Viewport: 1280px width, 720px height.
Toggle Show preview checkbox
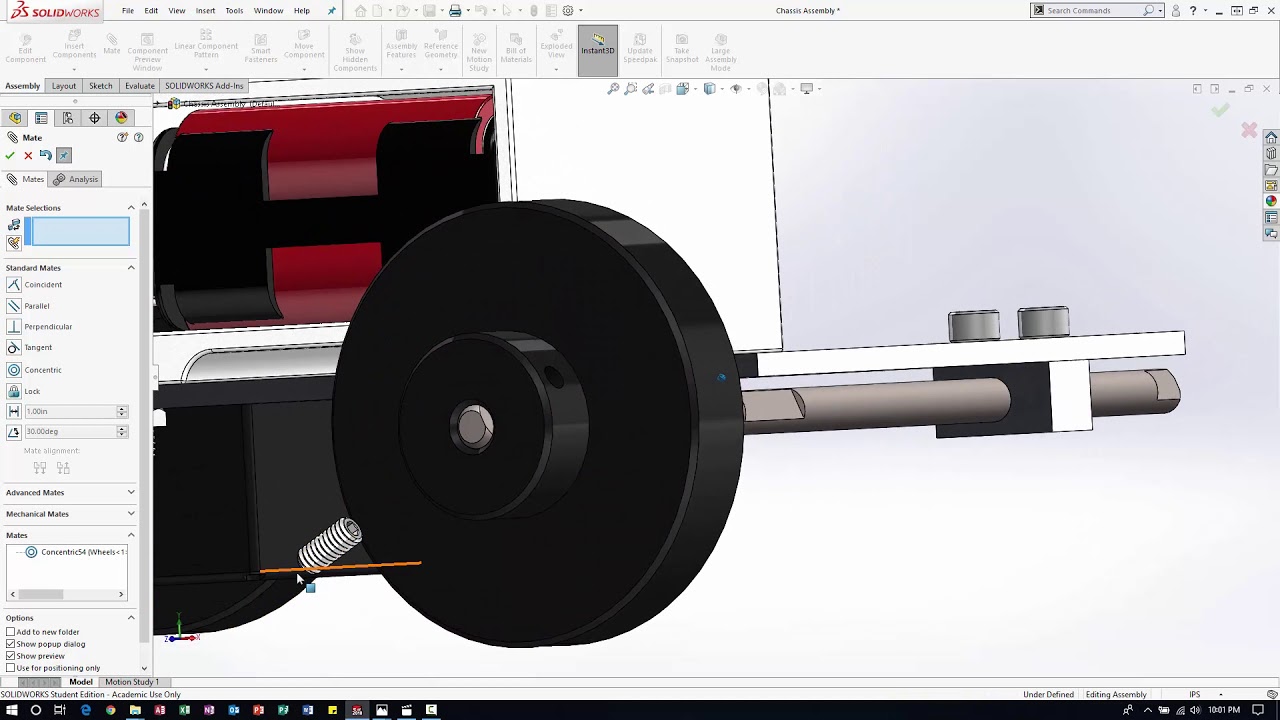pyautogui.click(x=11, y=656)
